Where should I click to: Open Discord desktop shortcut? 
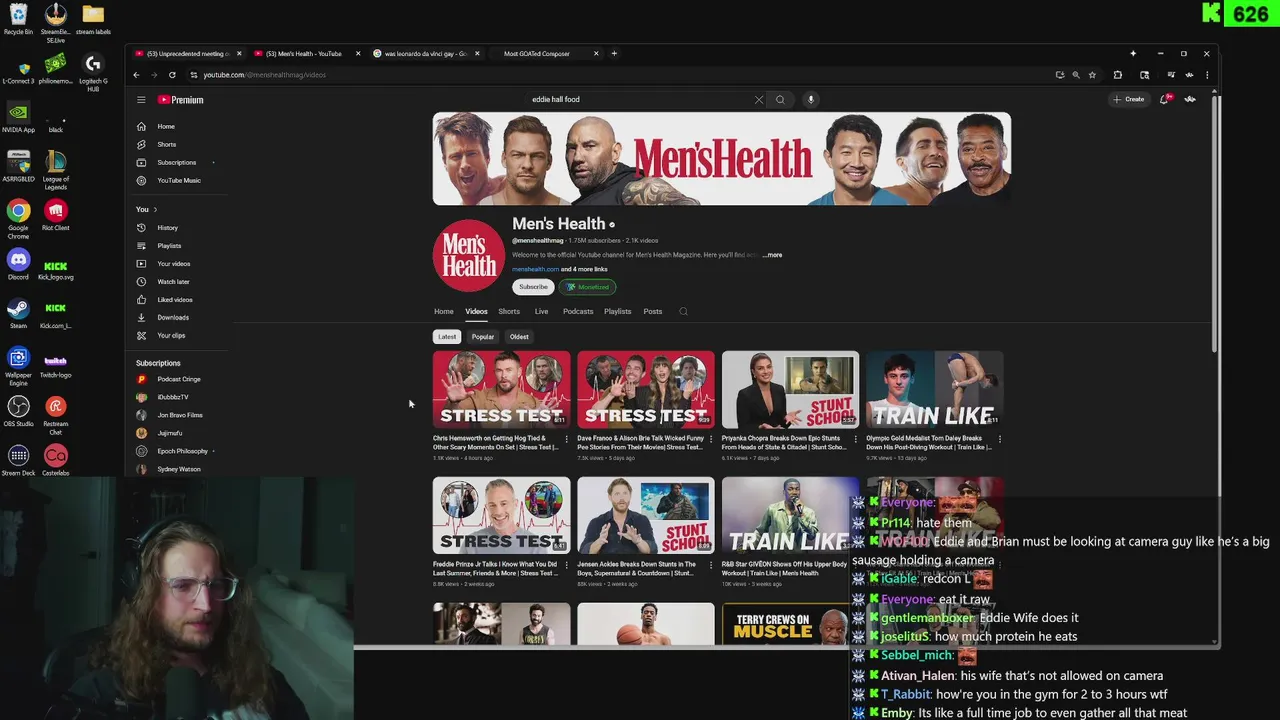pyautogui.click(x=18, y=264)
